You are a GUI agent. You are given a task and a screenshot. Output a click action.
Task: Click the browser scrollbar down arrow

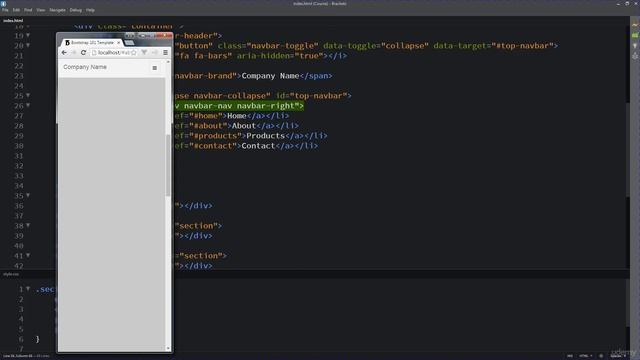(168, 348)
